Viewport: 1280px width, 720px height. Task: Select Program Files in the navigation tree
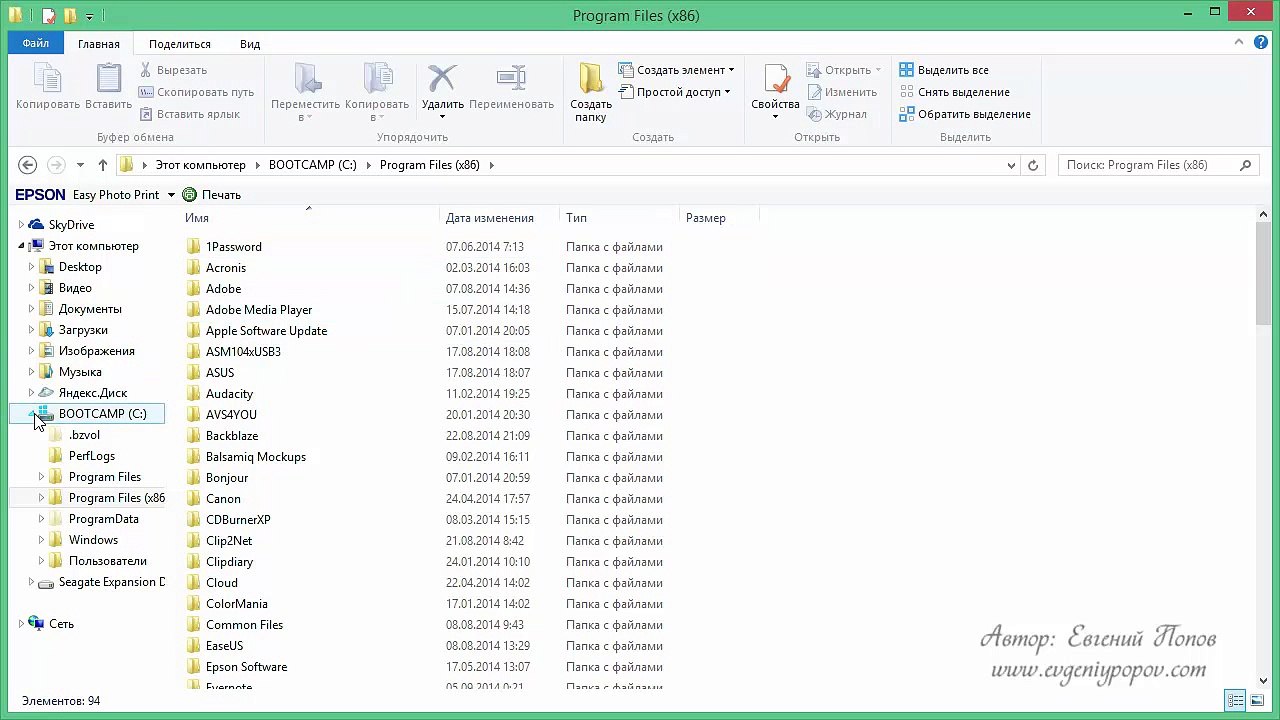click(x=105, y=477)
